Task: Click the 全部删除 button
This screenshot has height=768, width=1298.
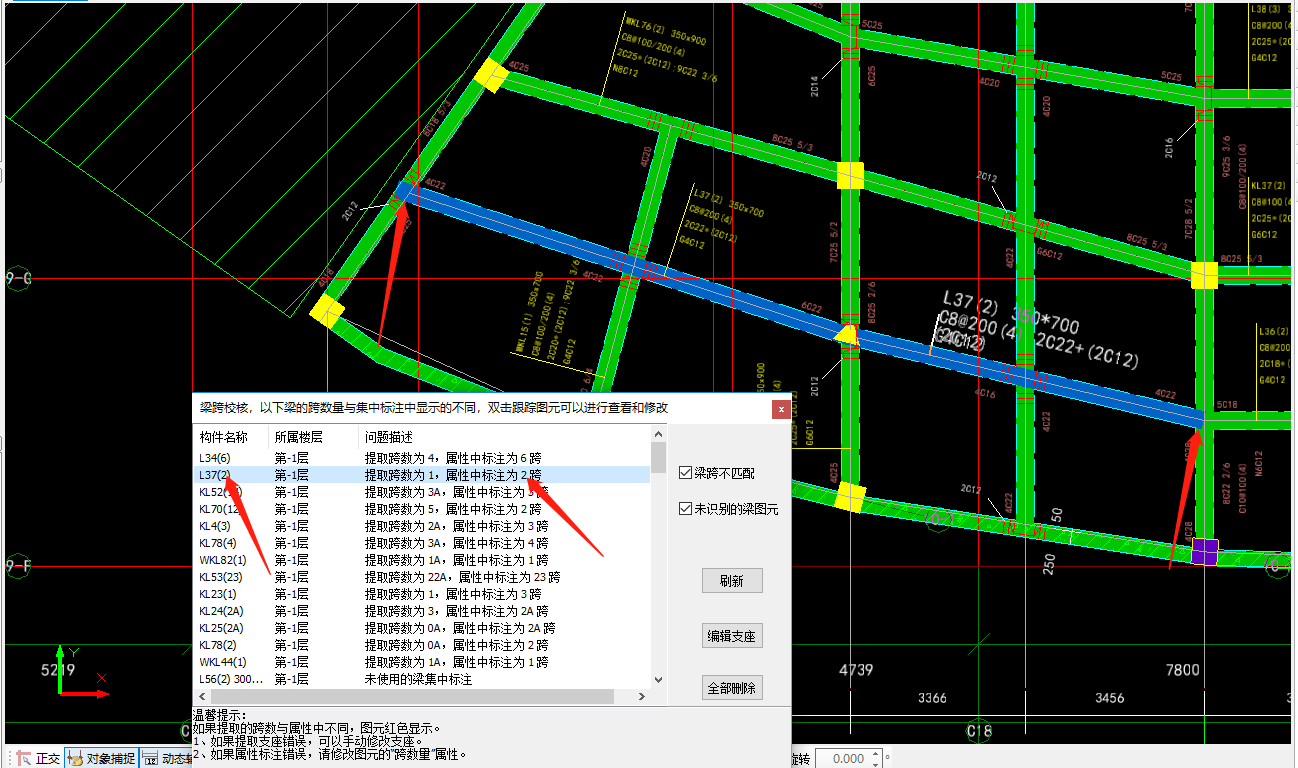Action: point(732,689)
